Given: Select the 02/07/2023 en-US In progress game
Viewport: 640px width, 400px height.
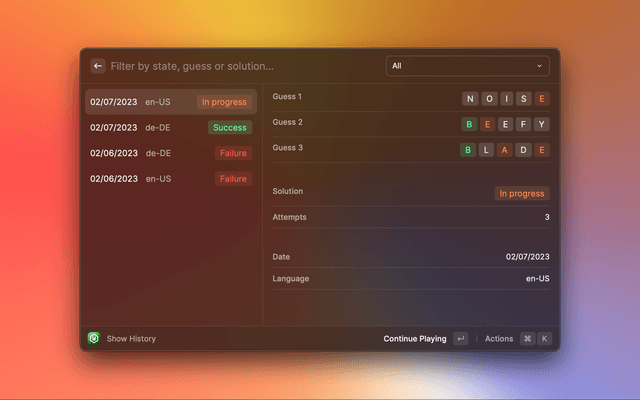Looking at the screenshot, I should click(170, 102).
